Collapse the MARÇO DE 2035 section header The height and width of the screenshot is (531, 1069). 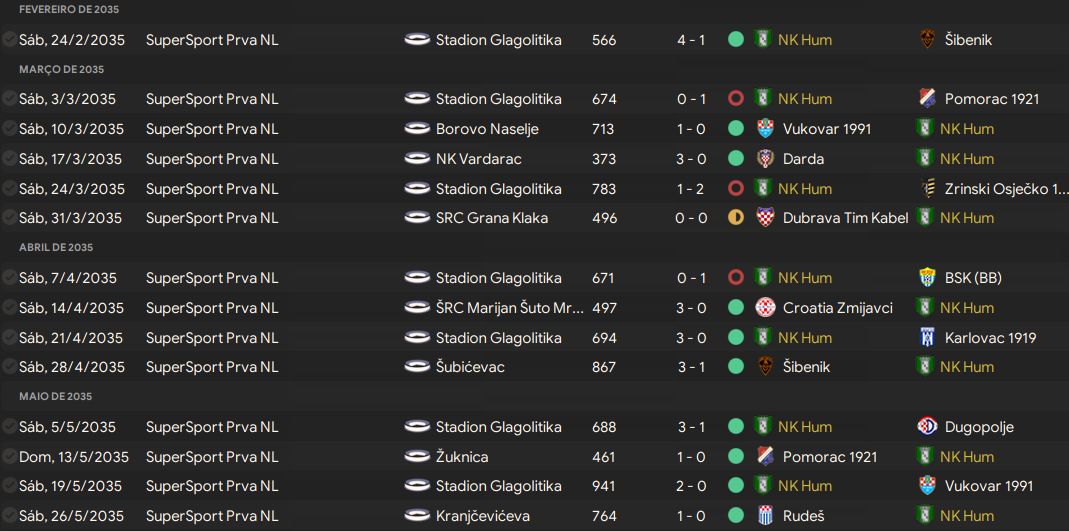tap(61, 70)
